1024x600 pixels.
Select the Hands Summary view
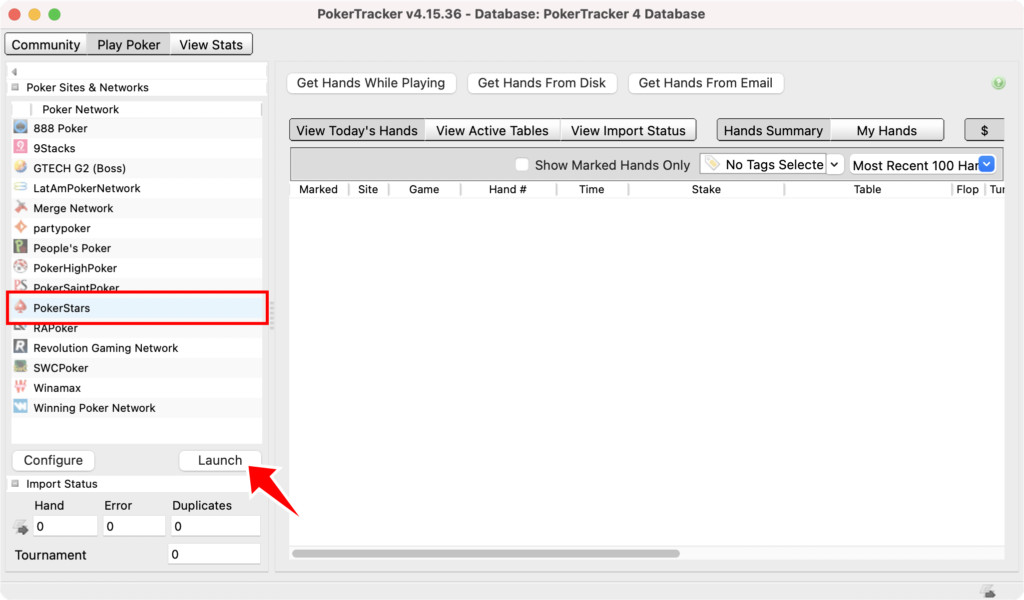tap(773, 131)
